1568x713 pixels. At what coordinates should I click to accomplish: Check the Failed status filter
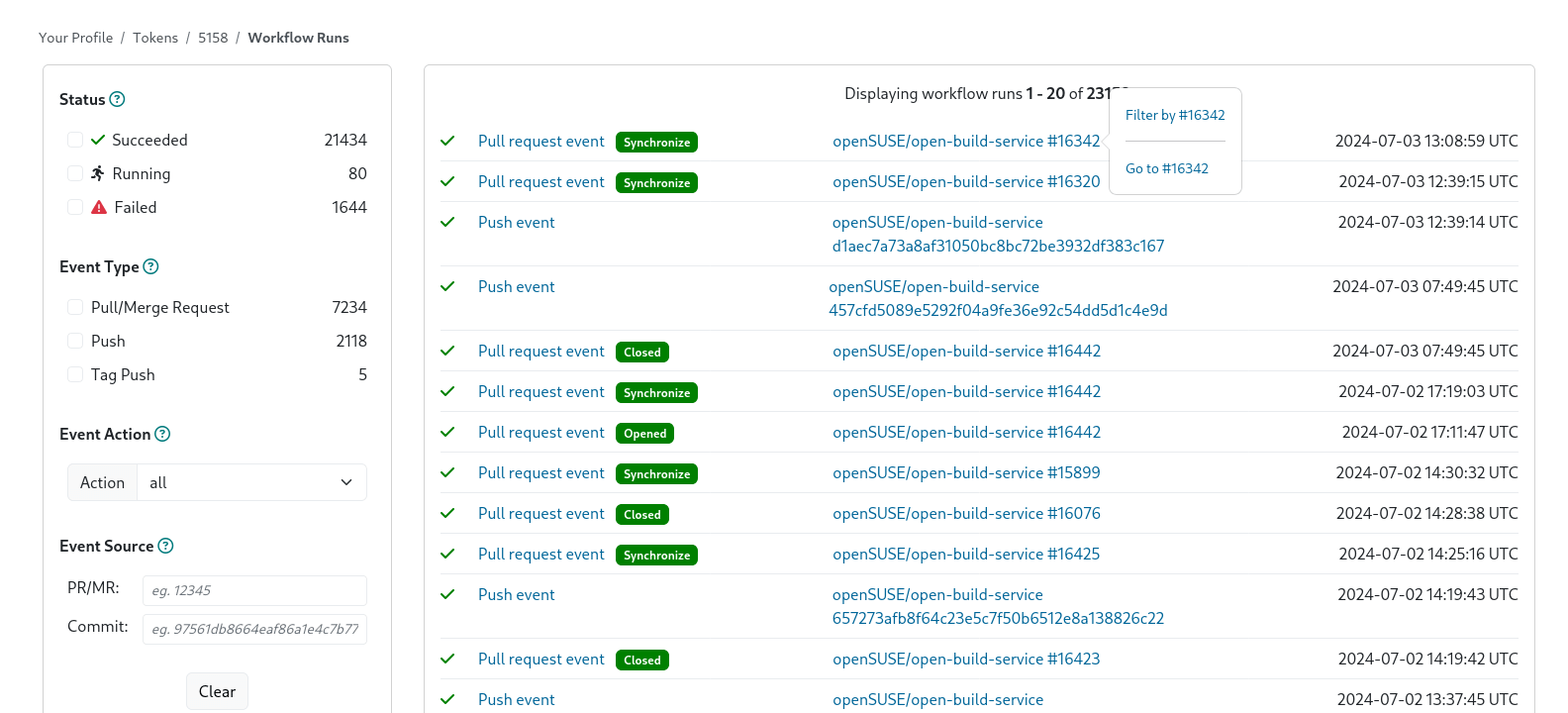pos(75,207)
